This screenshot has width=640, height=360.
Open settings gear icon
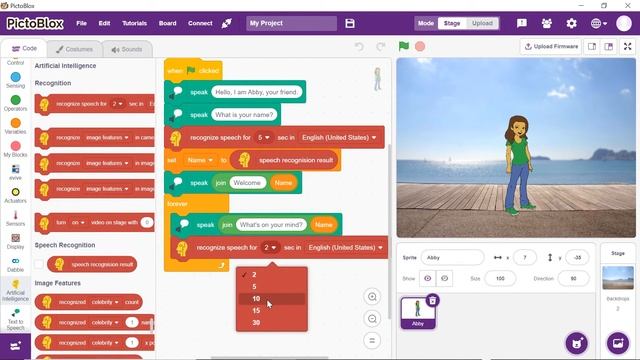[x=571, y=23]
